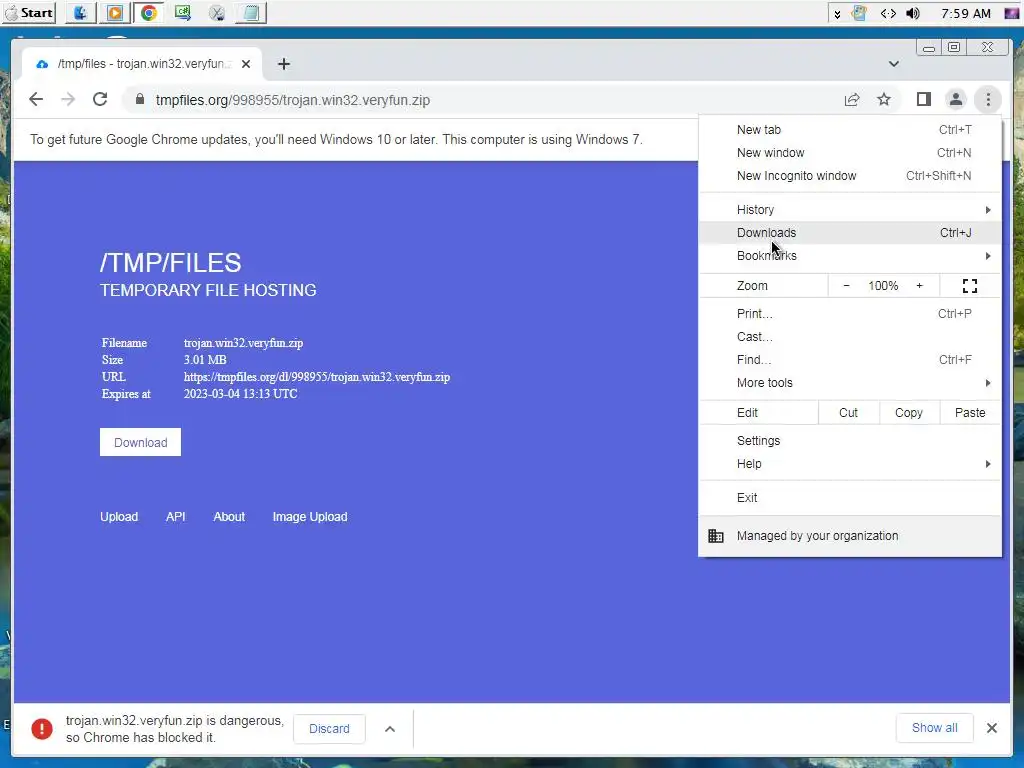Bookmark this page with the star
1024x768 pixels.
pyautogui.click(x=884, y=99)
